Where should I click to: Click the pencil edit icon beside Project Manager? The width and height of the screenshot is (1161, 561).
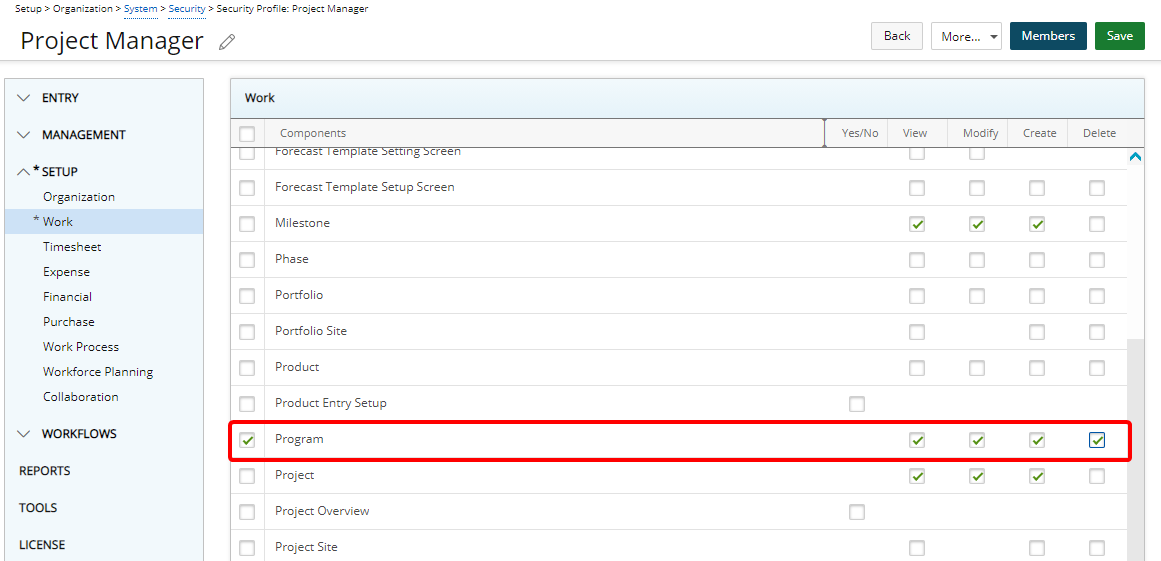[x=227, y=42]
